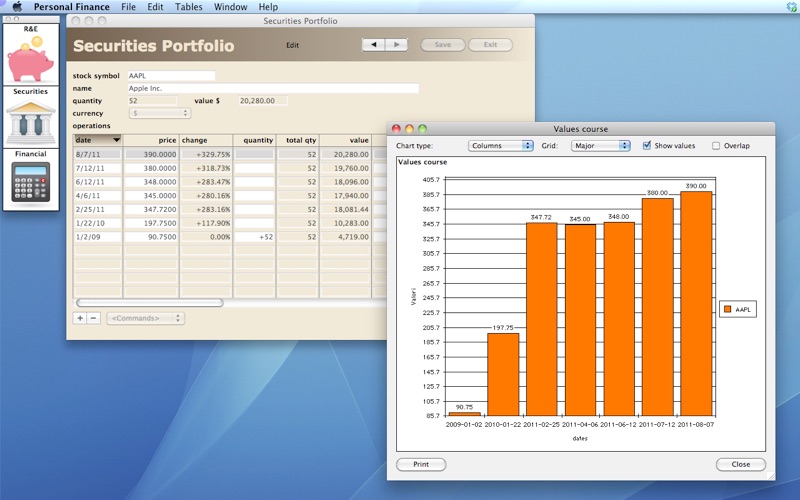Open the Financial calculator module
Screen dimensions: 800x500
point(31,180)
